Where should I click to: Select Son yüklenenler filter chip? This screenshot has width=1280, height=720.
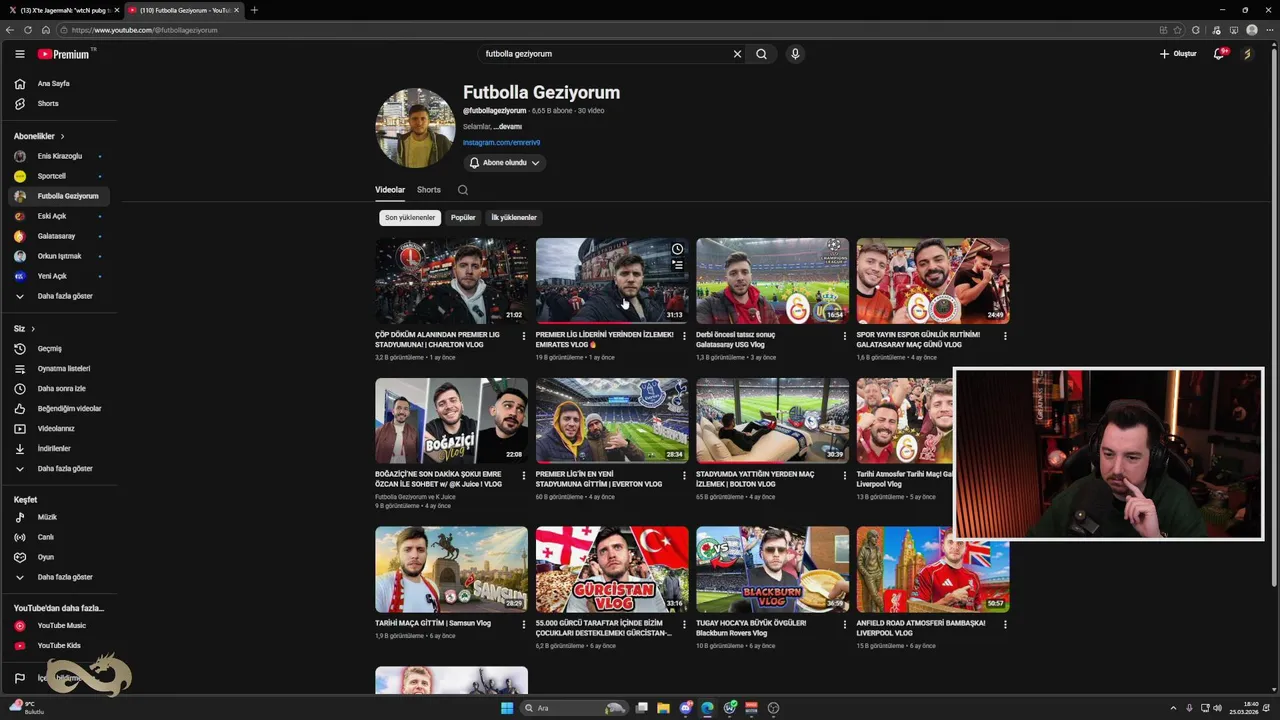tap(410, 217)
